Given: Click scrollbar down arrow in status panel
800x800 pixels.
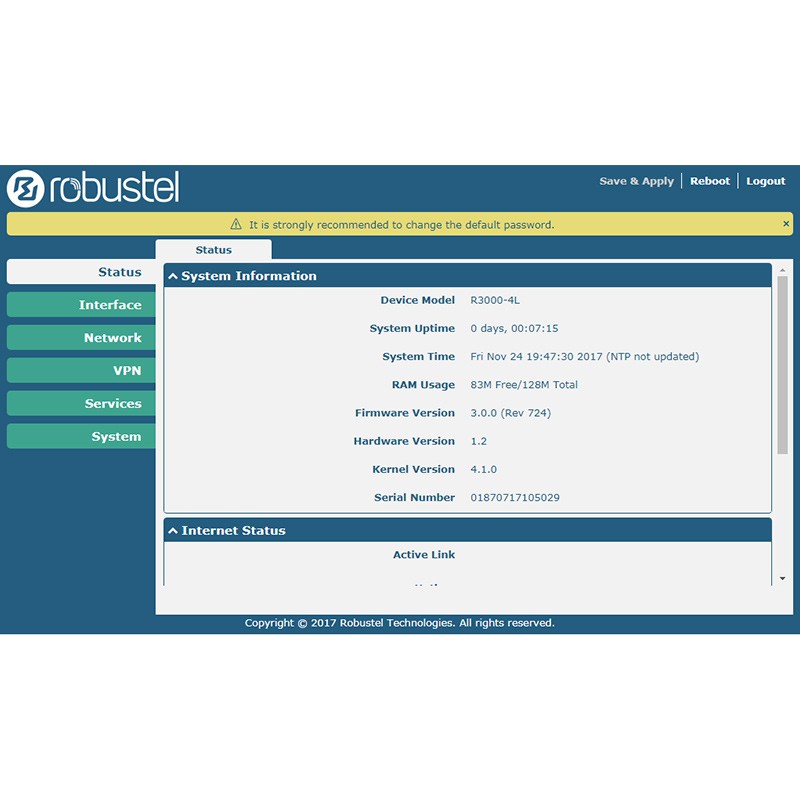Looking at the screenshot, I should [782, 578].
